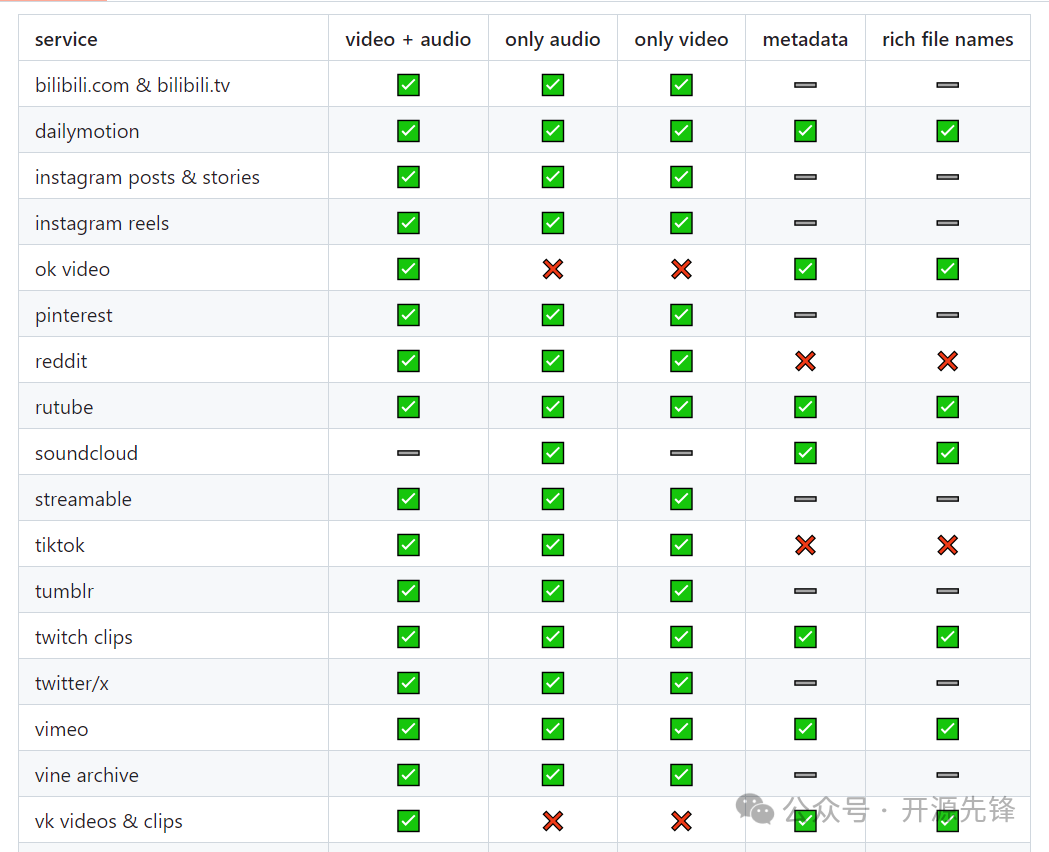The height and width of the screenshot is (852, 1049).
Task: Select the 'vk videos & clips' service cell
Action: [173, 820]
